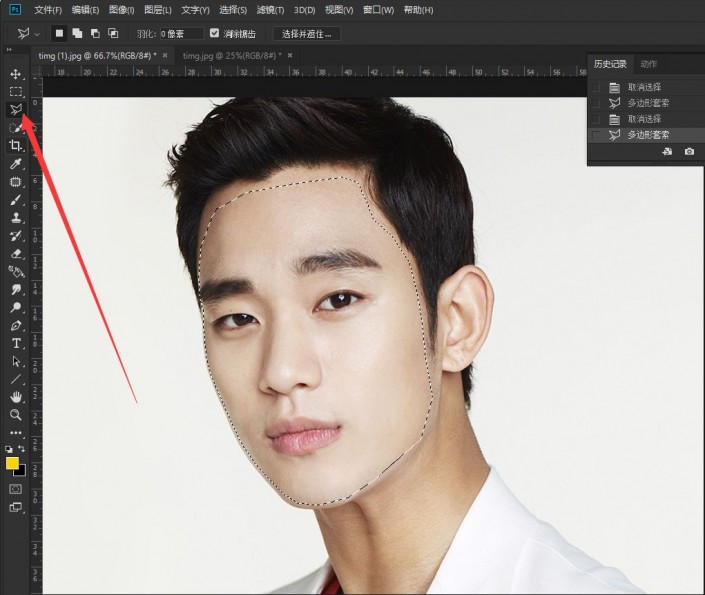The height and width of the screenshot is (595, 705).
Task: Open the 文字(Y) menu
Action: pyautogui.click(x=195, y=10)
